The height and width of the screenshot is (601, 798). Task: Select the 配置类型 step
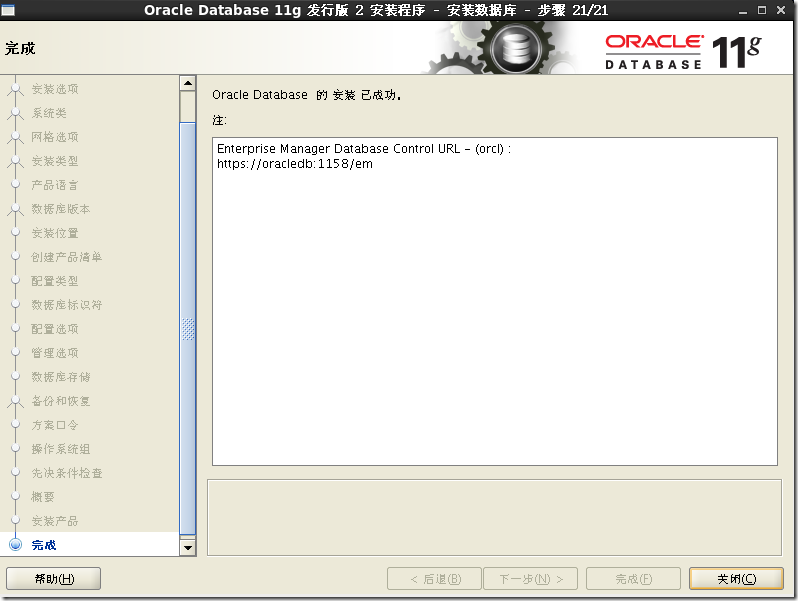[55, 281]
